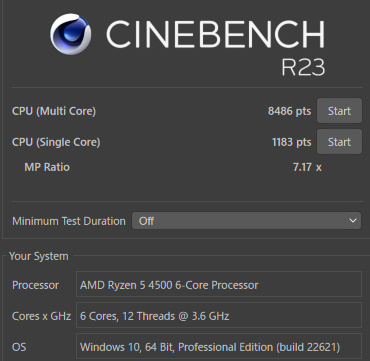Click the Minimum Test Duration label
The width and height of the screenshot is (370, 361).
[x=69, y=221]
